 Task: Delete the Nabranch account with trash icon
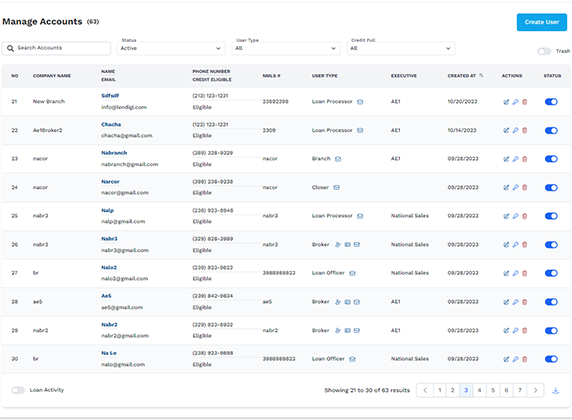tap(525, 159)
